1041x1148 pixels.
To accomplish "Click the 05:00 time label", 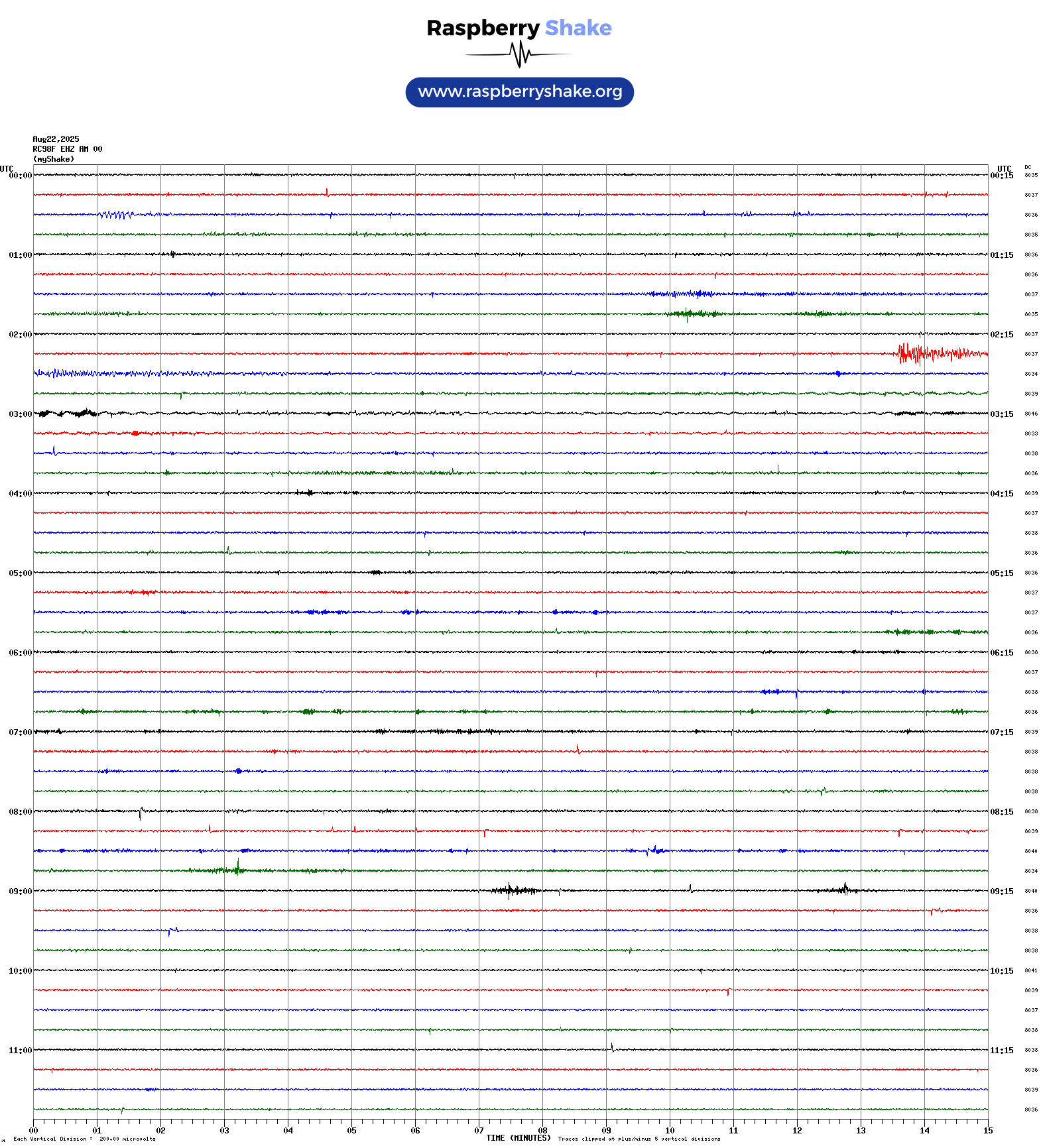I will (x=20, y=573).
